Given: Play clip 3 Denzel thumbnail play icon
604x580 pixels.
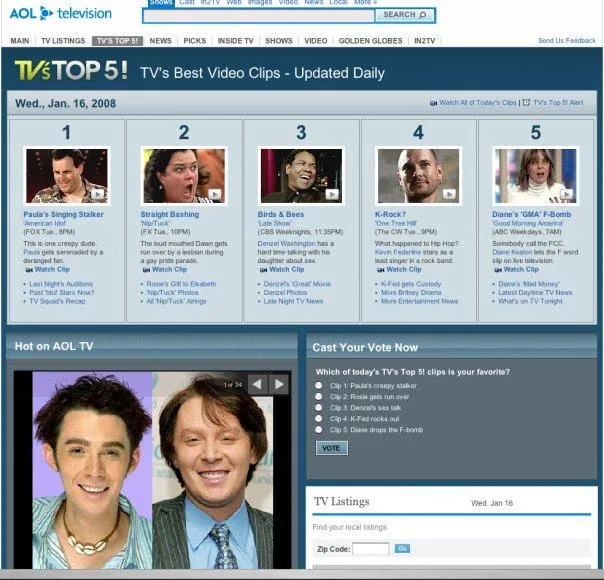Looking at the screenshot, I should (332, 194).
